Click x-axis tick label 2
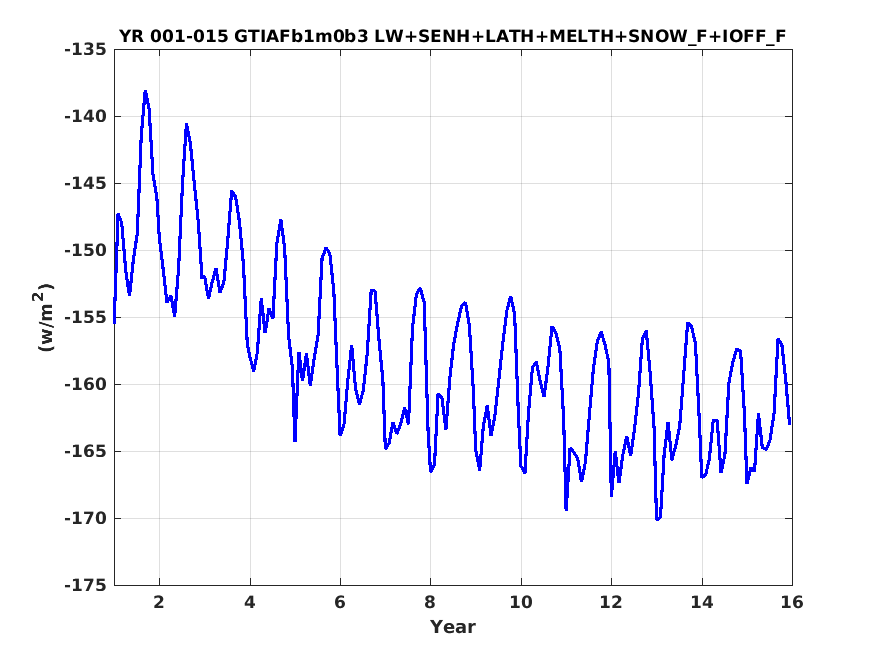The width and height of the screenshot is (875, 656). 159,602
